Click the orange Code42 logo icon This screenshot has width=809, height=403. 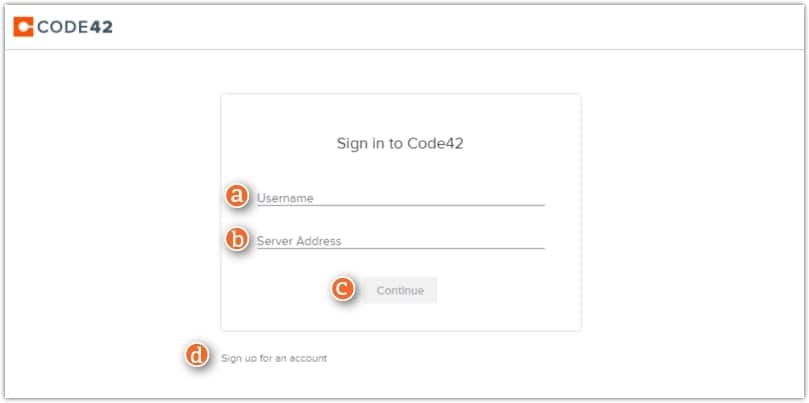[x=23, y=27]
